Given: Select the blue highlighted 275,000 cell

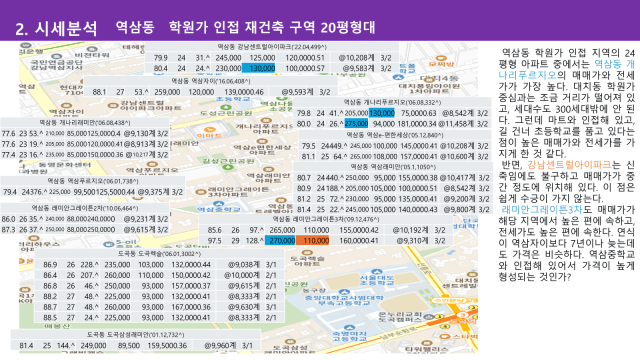Looking at the screenshot, I should point(356,124).
